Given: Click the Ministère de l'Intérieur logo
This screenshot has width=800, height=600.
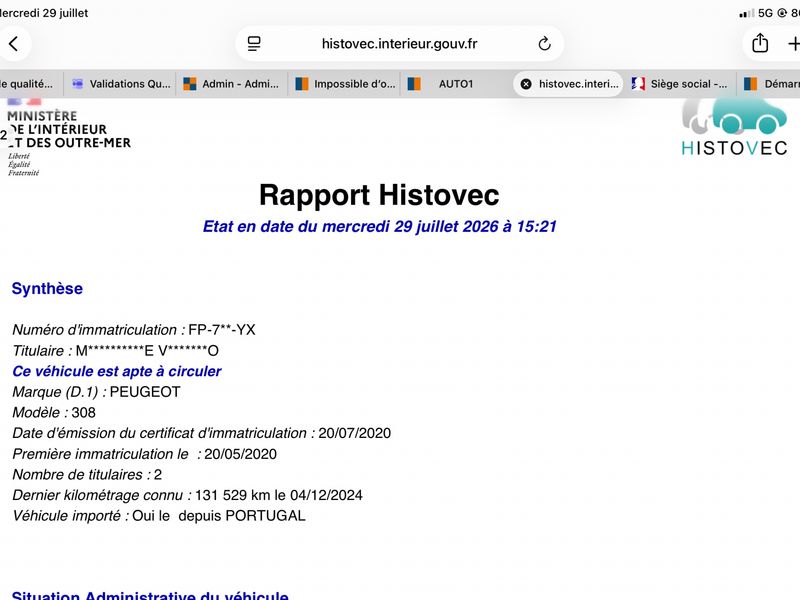Looking at the screenshot, I should (68, 138).
